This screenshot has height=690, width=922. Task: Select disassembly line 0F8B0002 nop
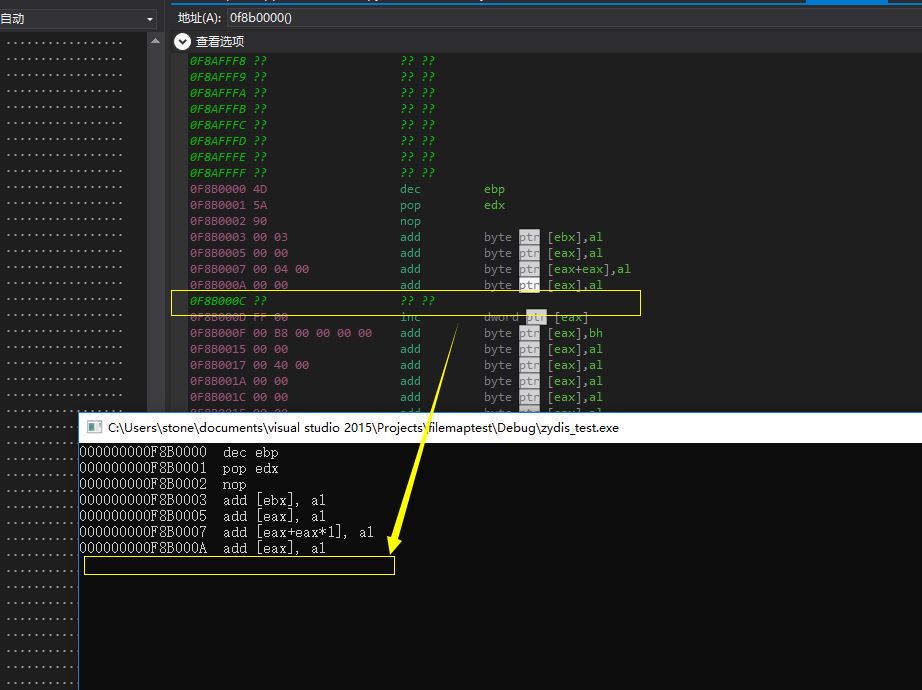(x=305, y=221)
